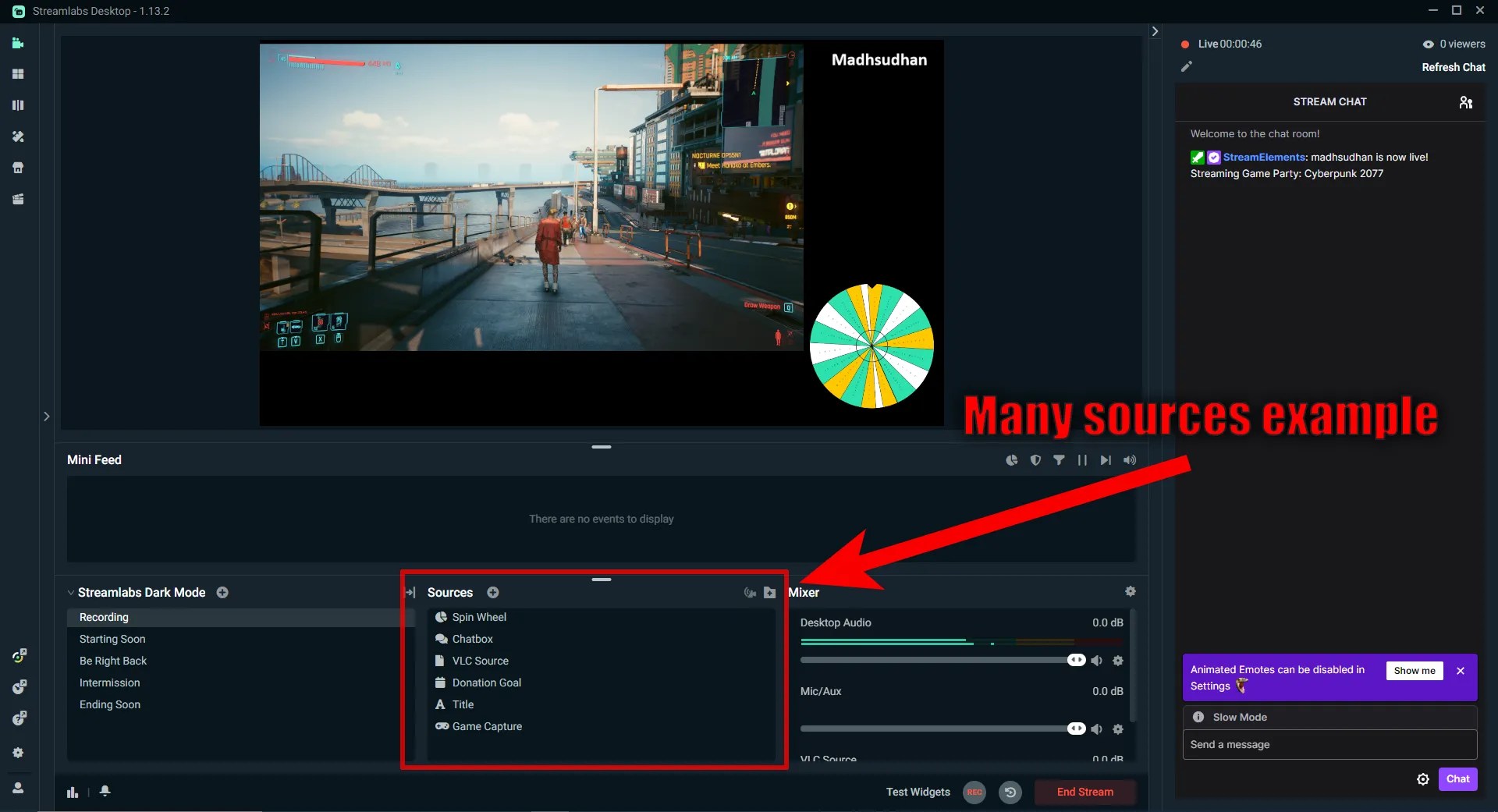Click Refresh Chat link
The width and height of the screenshot is (1498, 812).
[x=1454, y=67]
